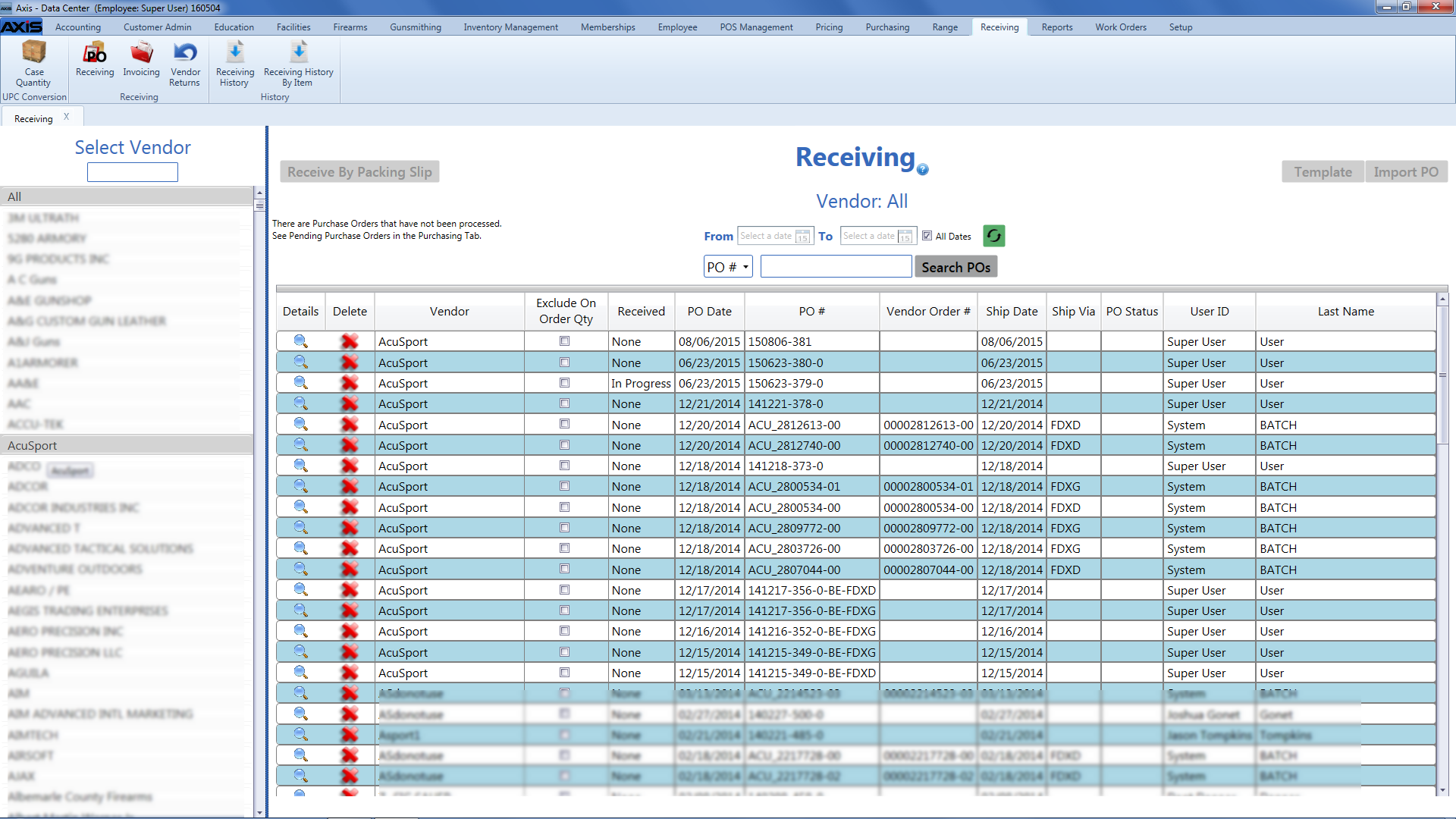Sort grid by Ship Date column header
The height and width of the screenshot is (819, 1456).
coord(1012,312)
